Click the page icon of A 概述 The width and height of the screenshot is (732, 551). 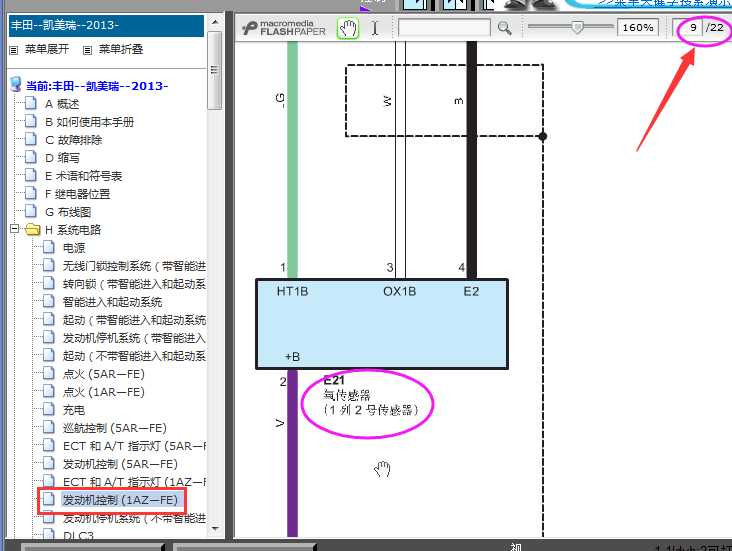(x=31, y=103)
